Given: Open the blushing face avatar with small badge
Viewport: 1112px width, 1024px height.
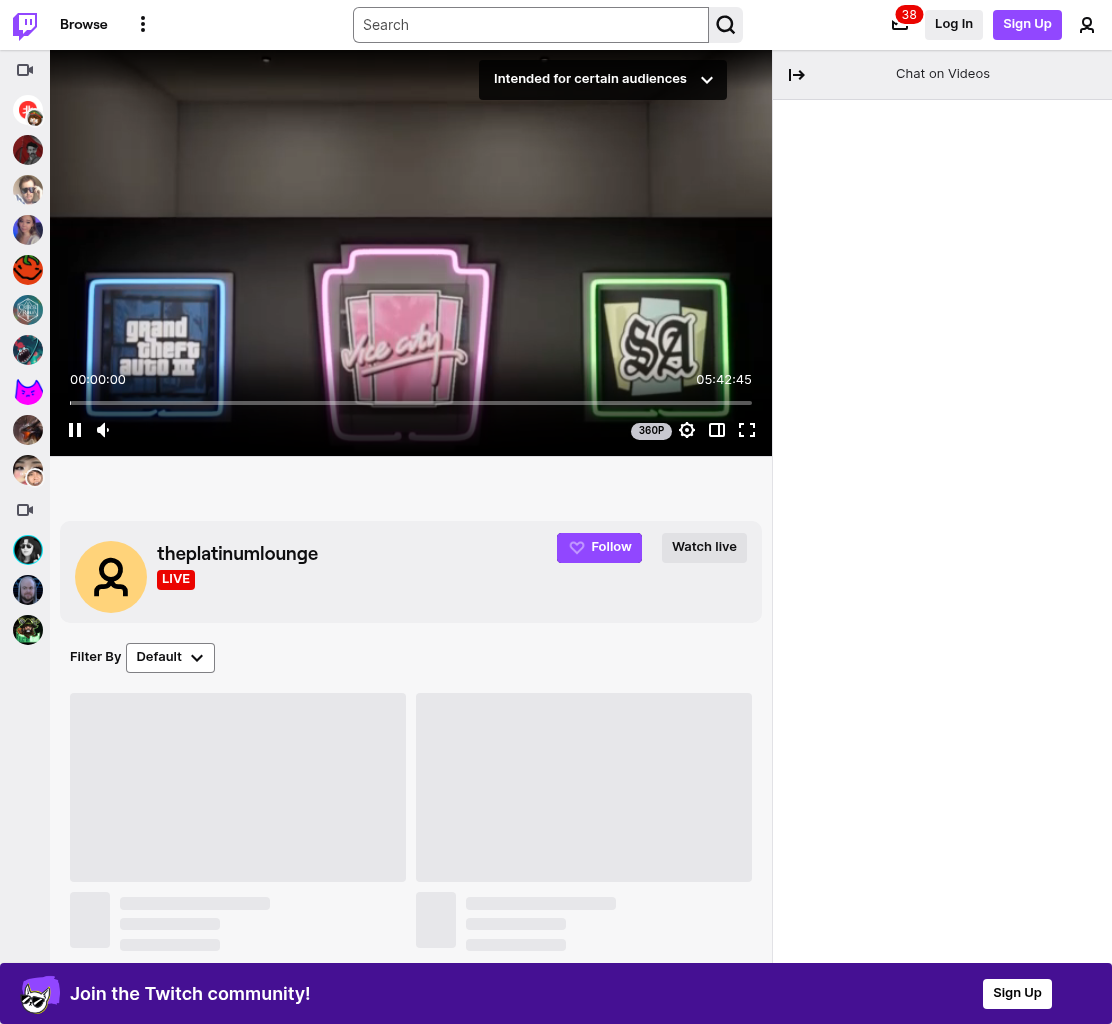Looking at the screenshot, I should tap(28, 470).
